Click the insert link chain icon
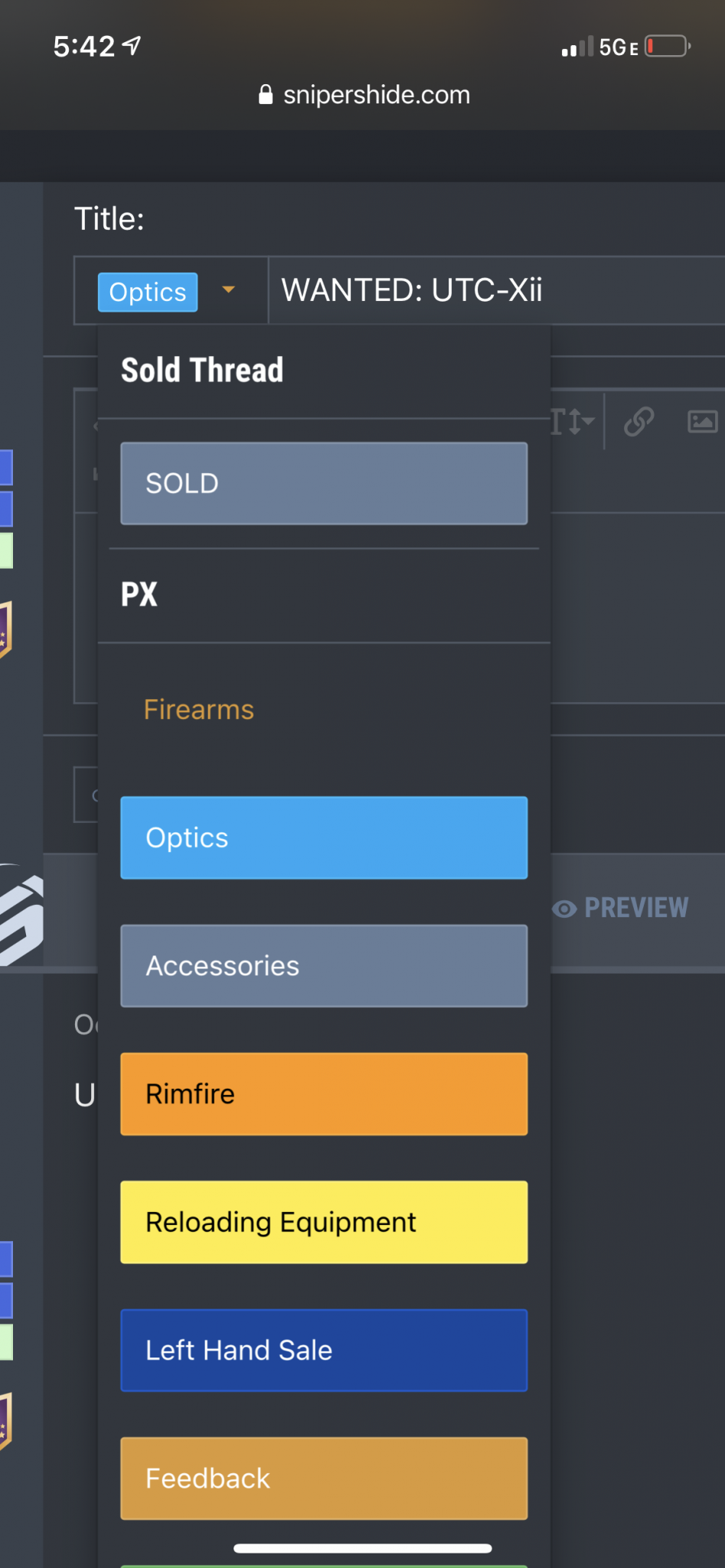 point(638,421)
